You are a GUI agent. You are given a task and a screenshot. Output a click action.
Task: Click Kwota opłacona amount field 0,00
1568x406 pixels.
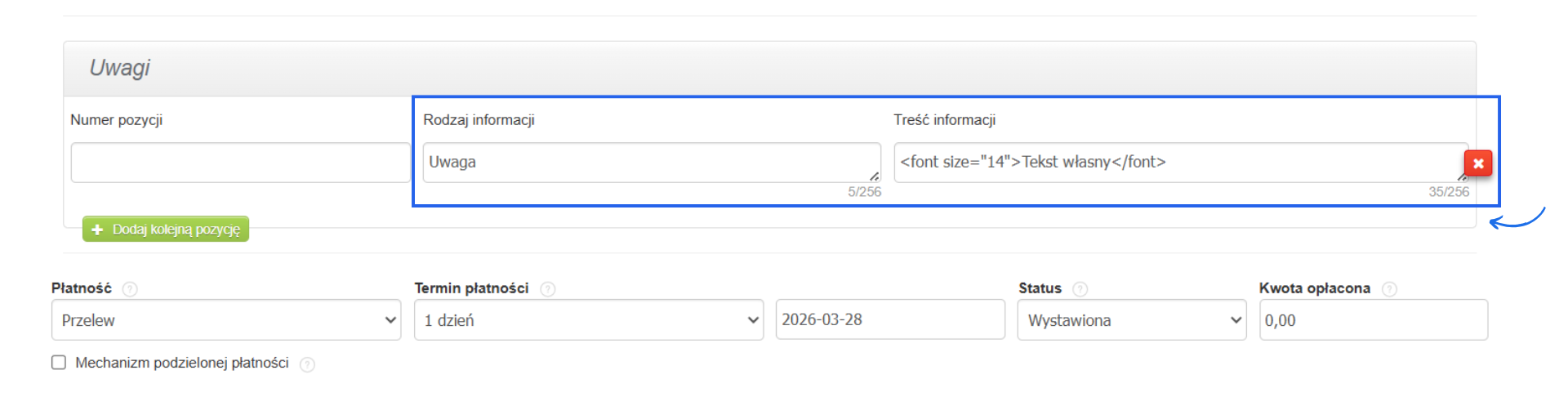[1373, 320]
